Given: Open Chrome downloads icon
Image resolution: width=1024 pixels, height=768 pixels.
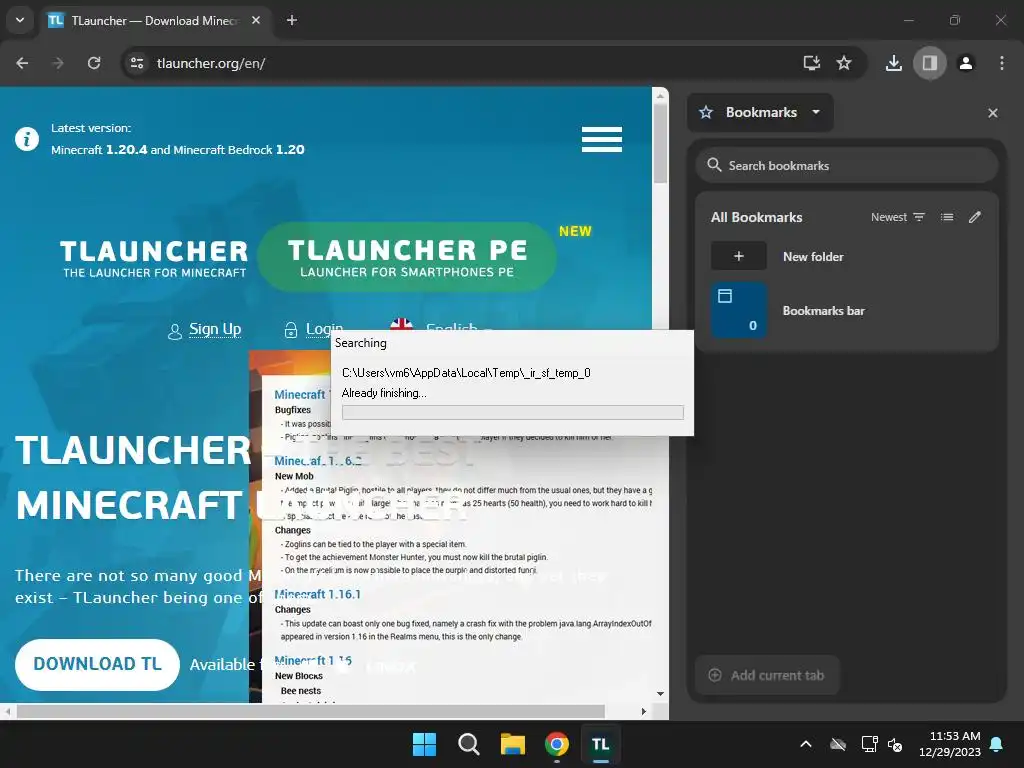Looking at the screenshot, I should (x=893, y=63).
